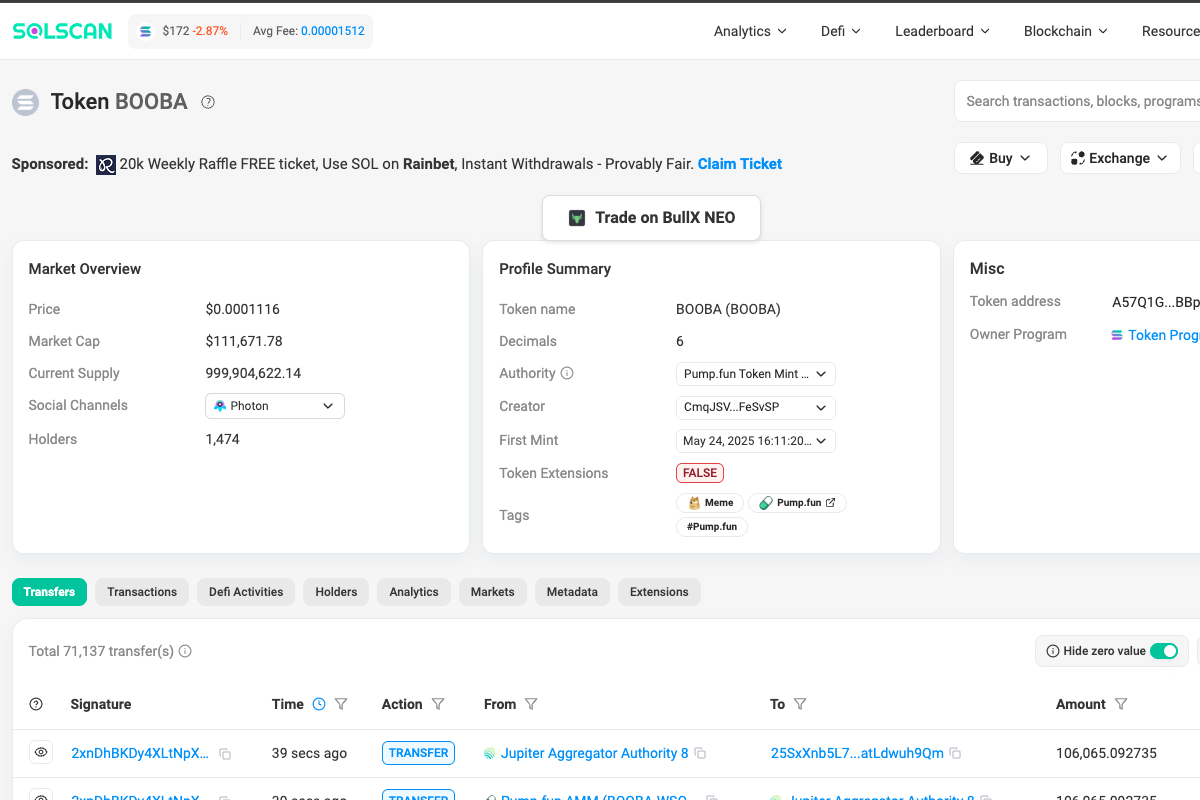Image resolution: width=1200 pixels, height=800 pixels.
Task: Toggle the Hide zero value switch
Action: pos(1164,651)
